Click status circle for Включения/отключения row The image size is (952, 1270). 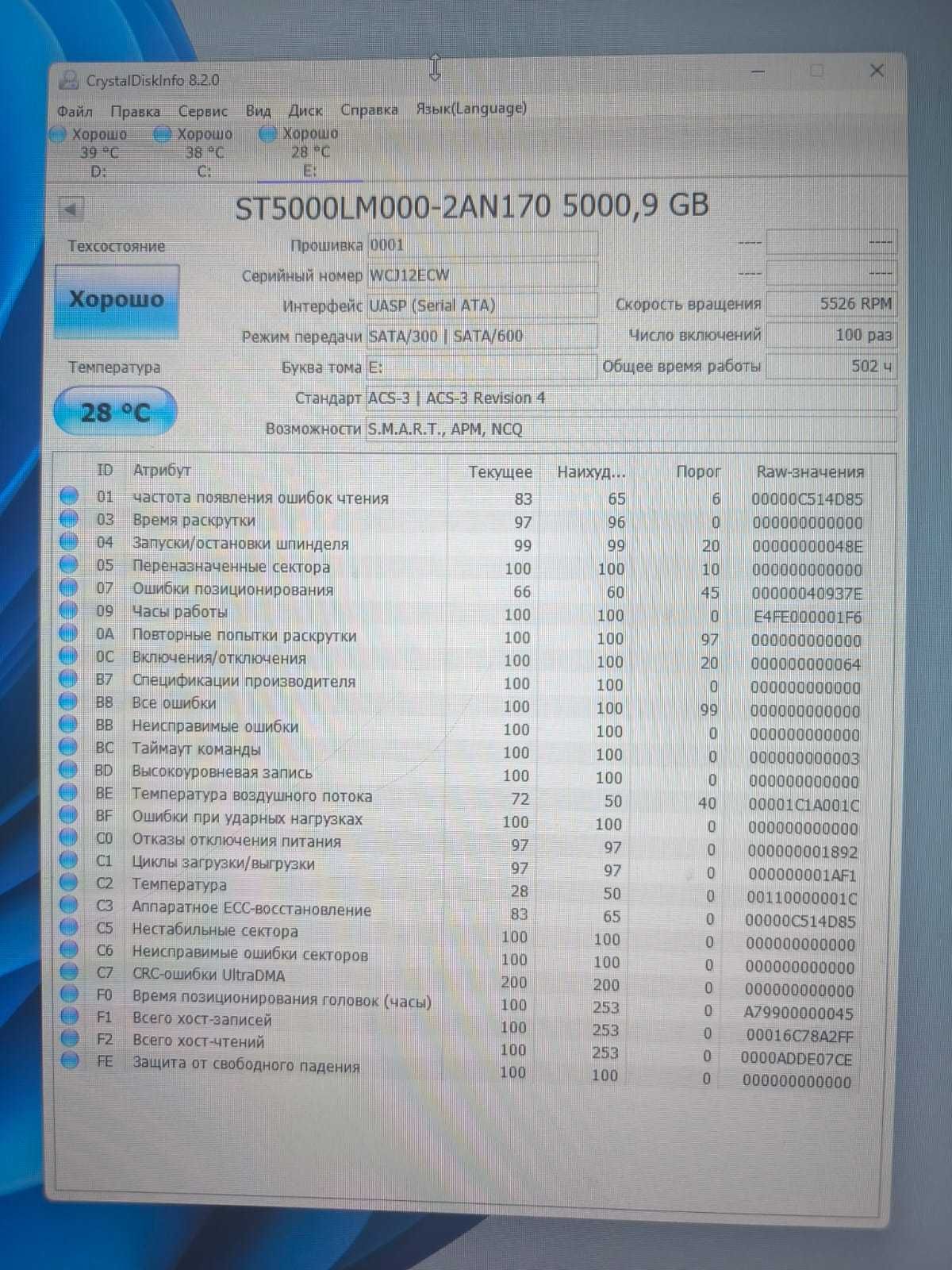[x=70, y=656]
